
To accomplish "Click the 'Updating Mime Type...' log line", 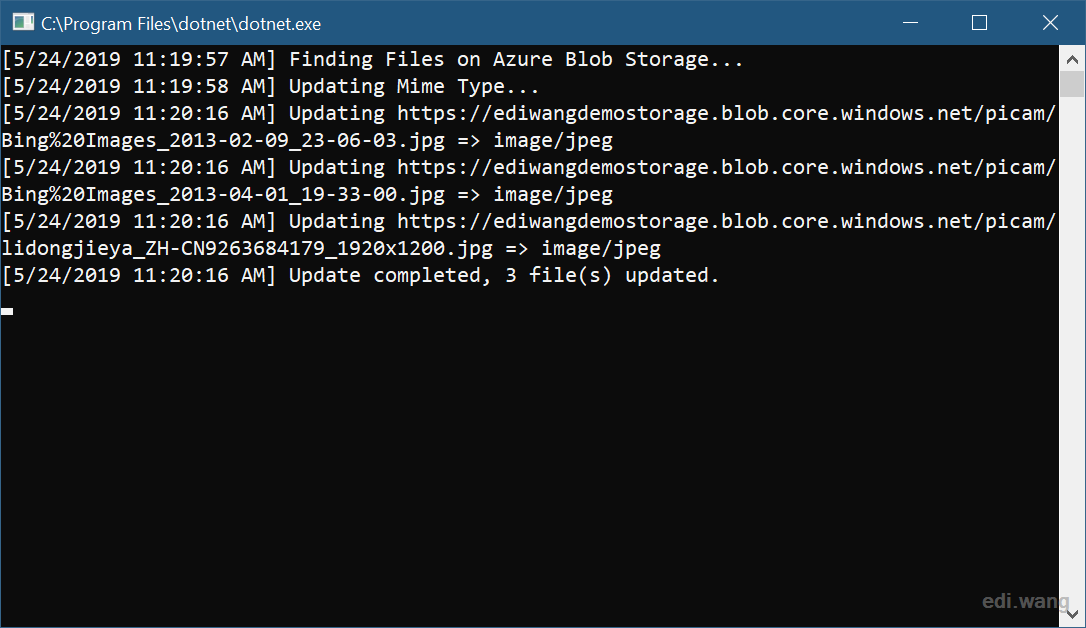I will coord(270,87).
